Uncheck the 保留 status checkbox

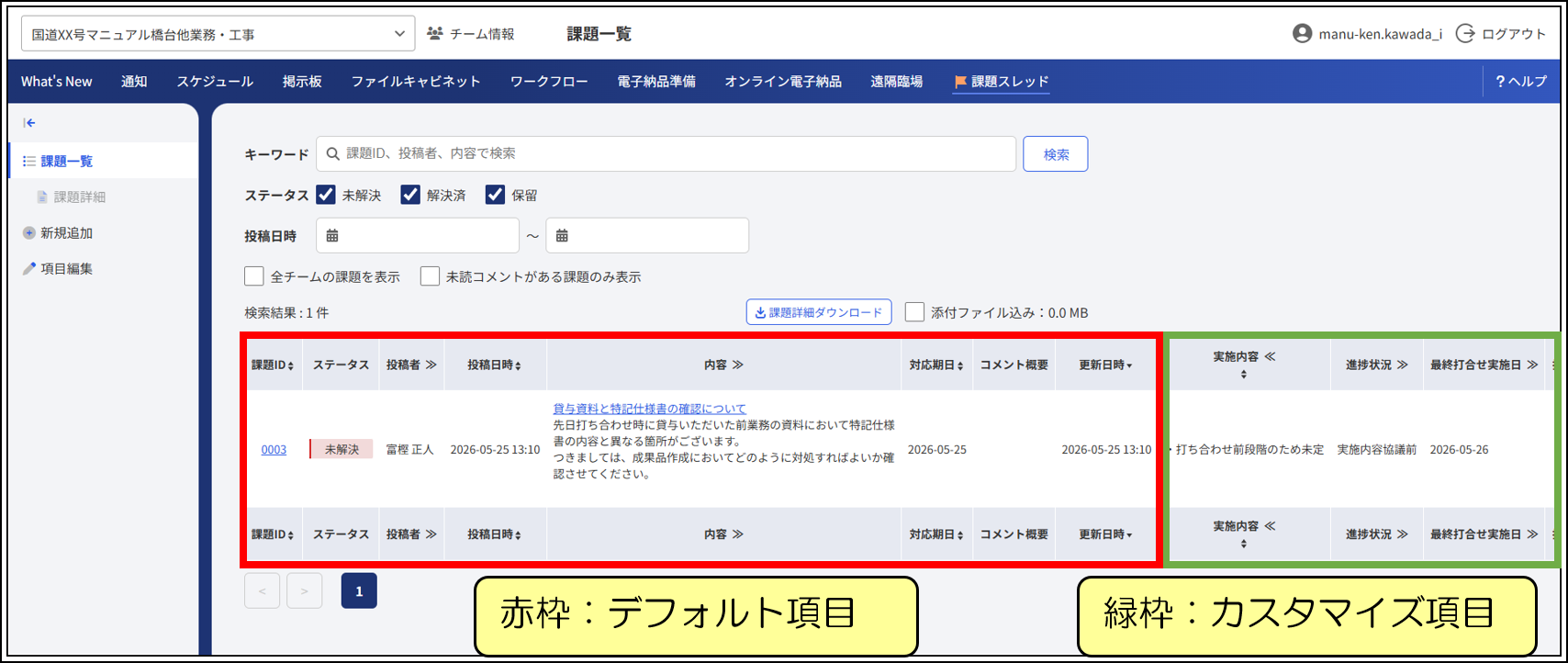pyautogui.click(x=496, y=195)
